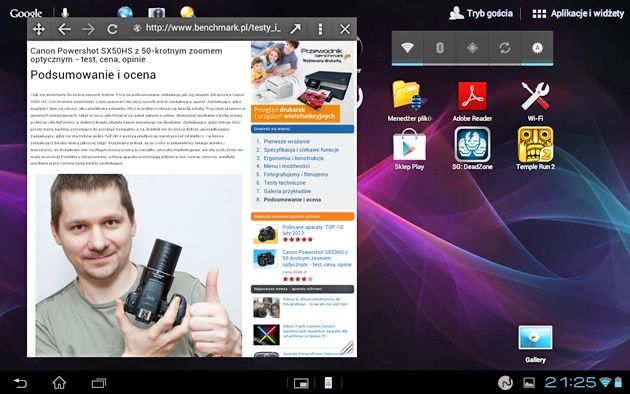Open the Ergonomia i konstrukcja chapter
This screenshot has width=630, height=394.
(293, 158)
